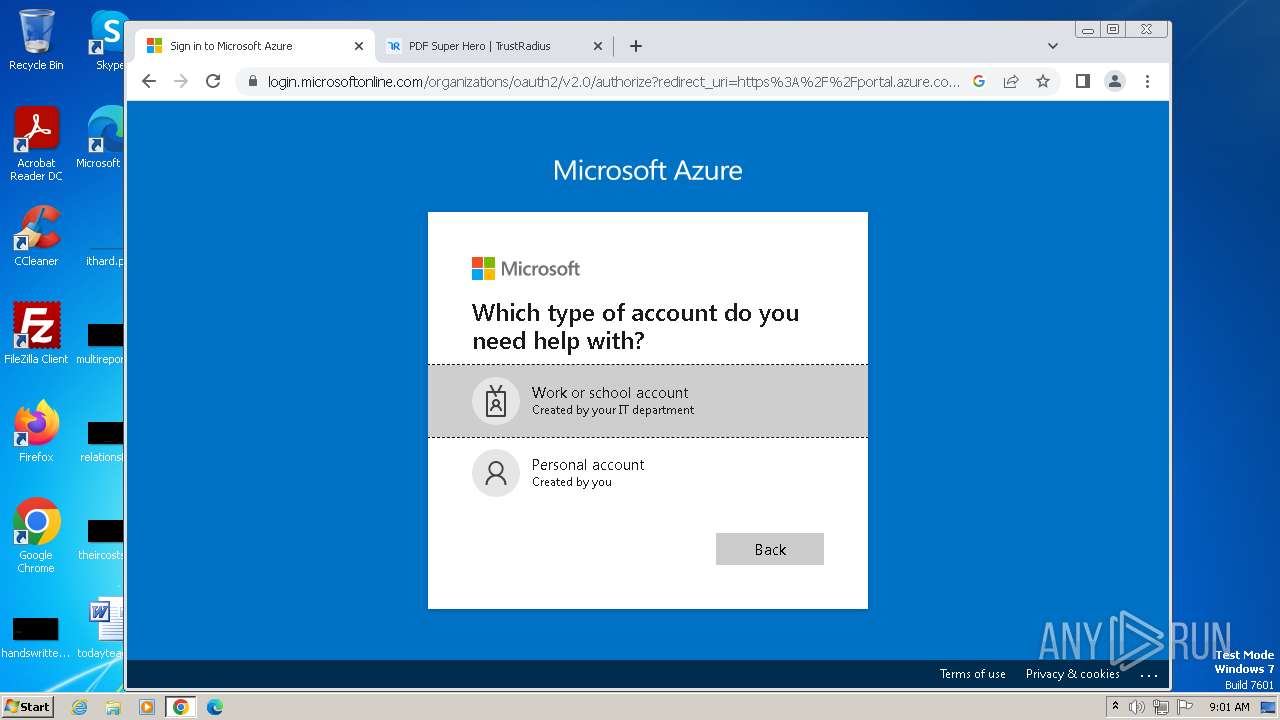Select Work or school account option
The height and width of the screenshot is (720, 1280).
point(647,401)
